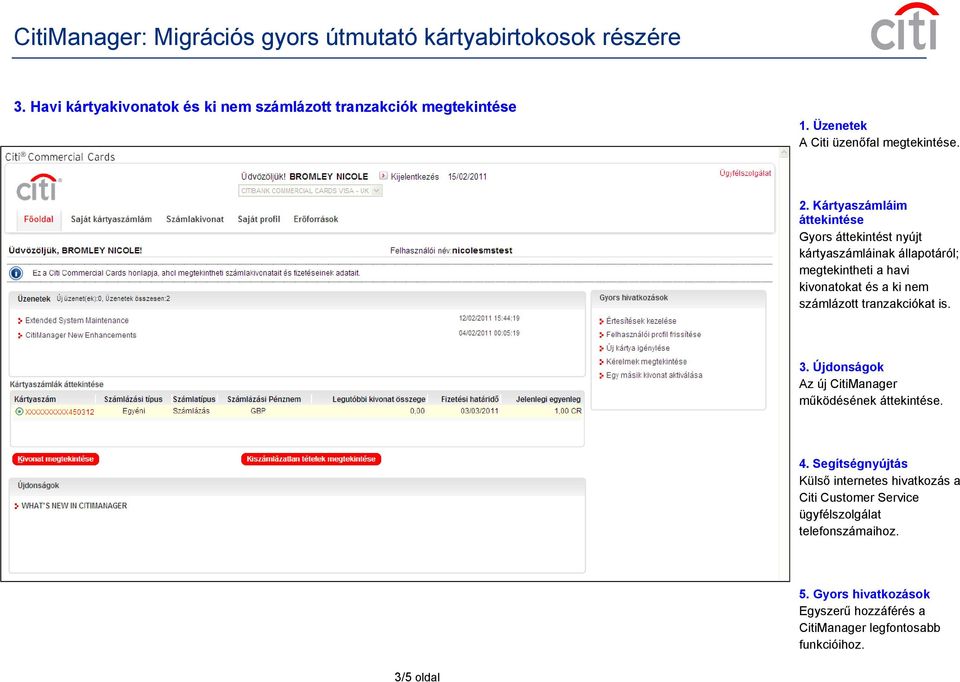Open the Számlakivonat tab
Screen dimensions: 960x682
coord(195,219)
